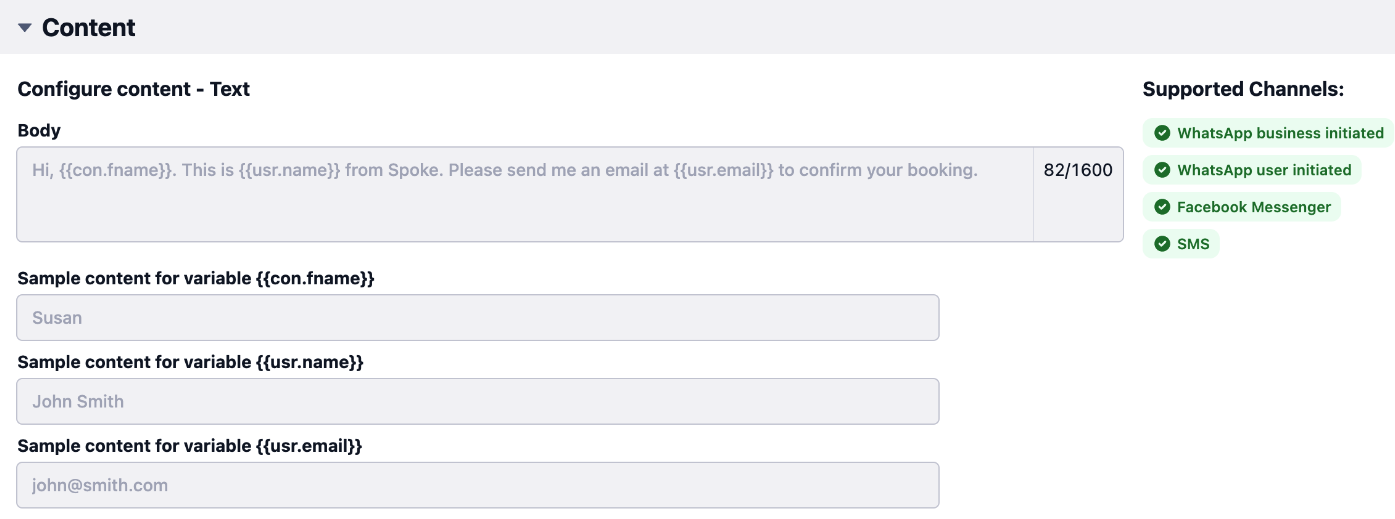Click the Supported Channels heading

(1243, 89)
